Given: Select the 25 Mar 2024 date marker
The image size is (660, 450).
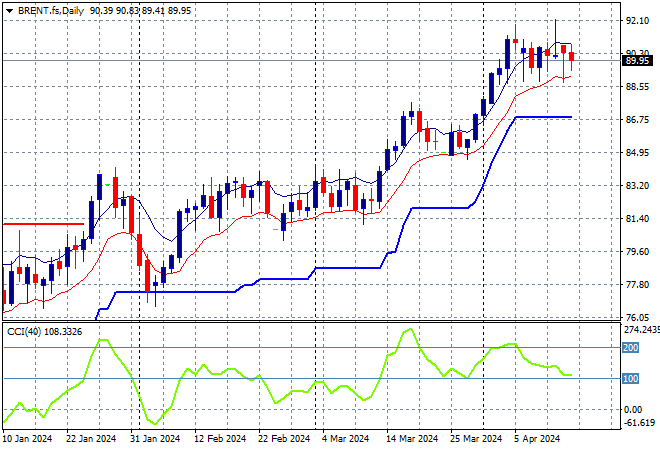Looking at the screenshot, I should click(x=476, y=439).
